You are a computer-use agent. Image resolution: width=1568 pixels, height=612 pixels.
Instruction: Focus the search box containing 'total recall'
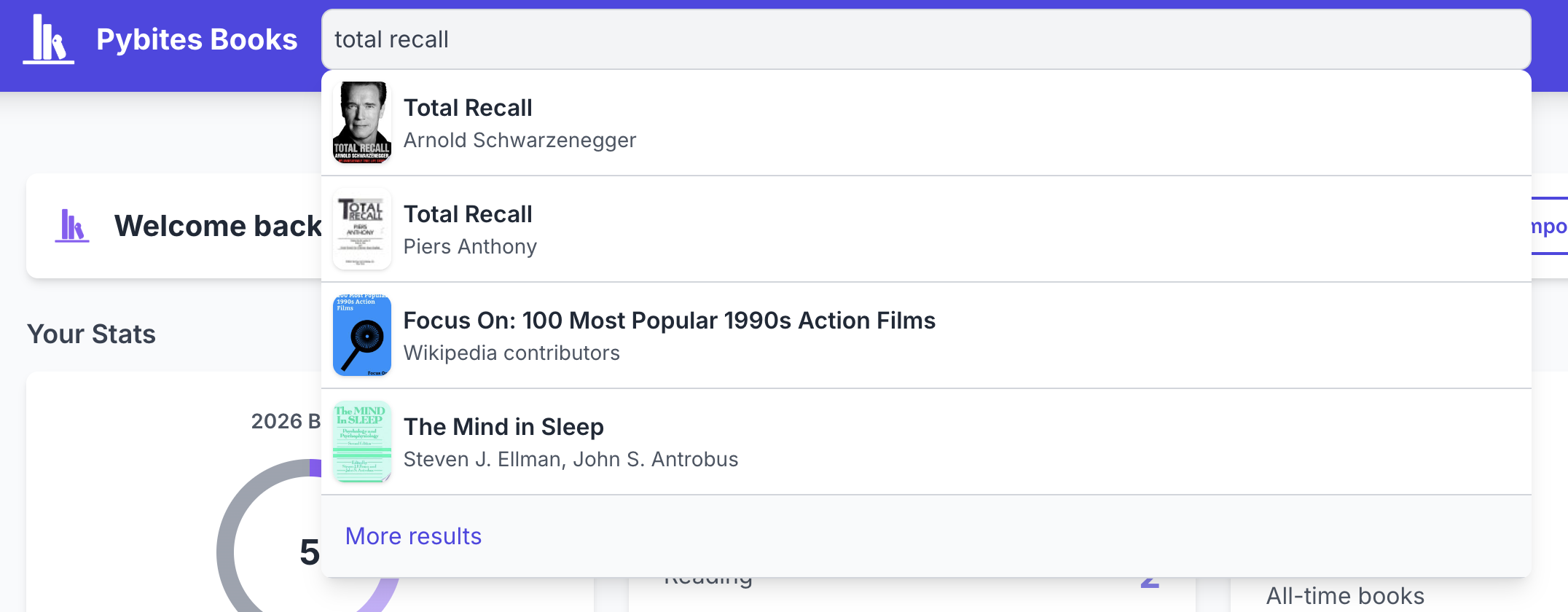[925, 39]
